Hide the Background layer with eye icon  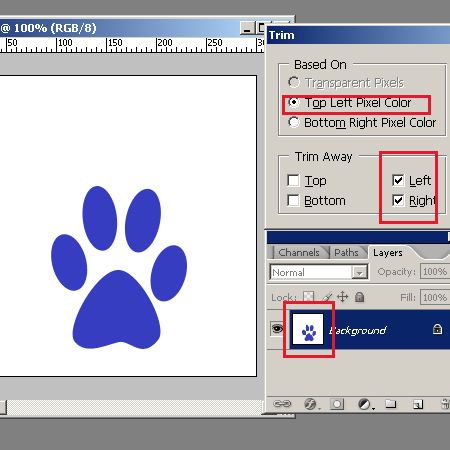point(277,329)
